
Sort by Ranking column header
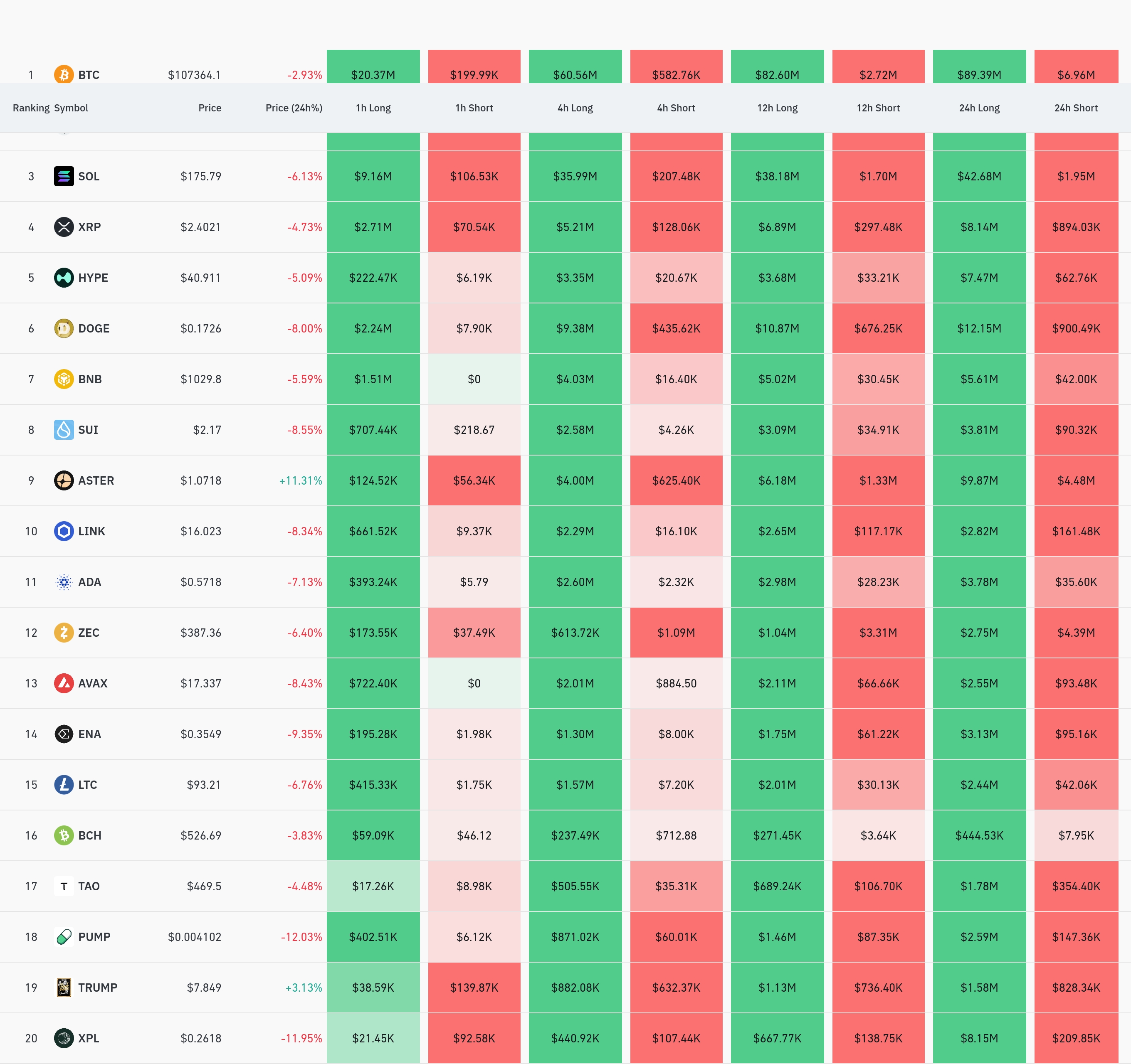(31, 108)
